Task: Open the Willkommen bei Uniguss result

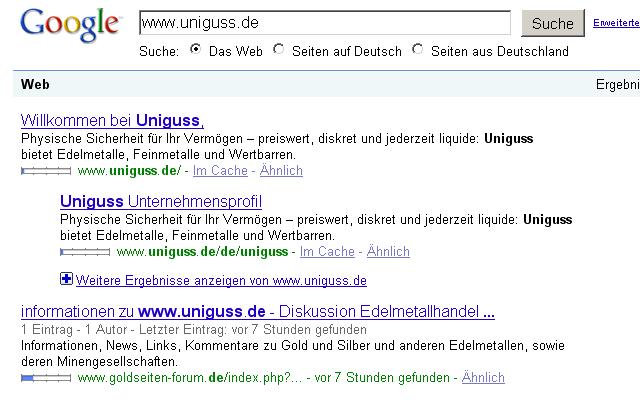Action: click(x=112, y=120)
